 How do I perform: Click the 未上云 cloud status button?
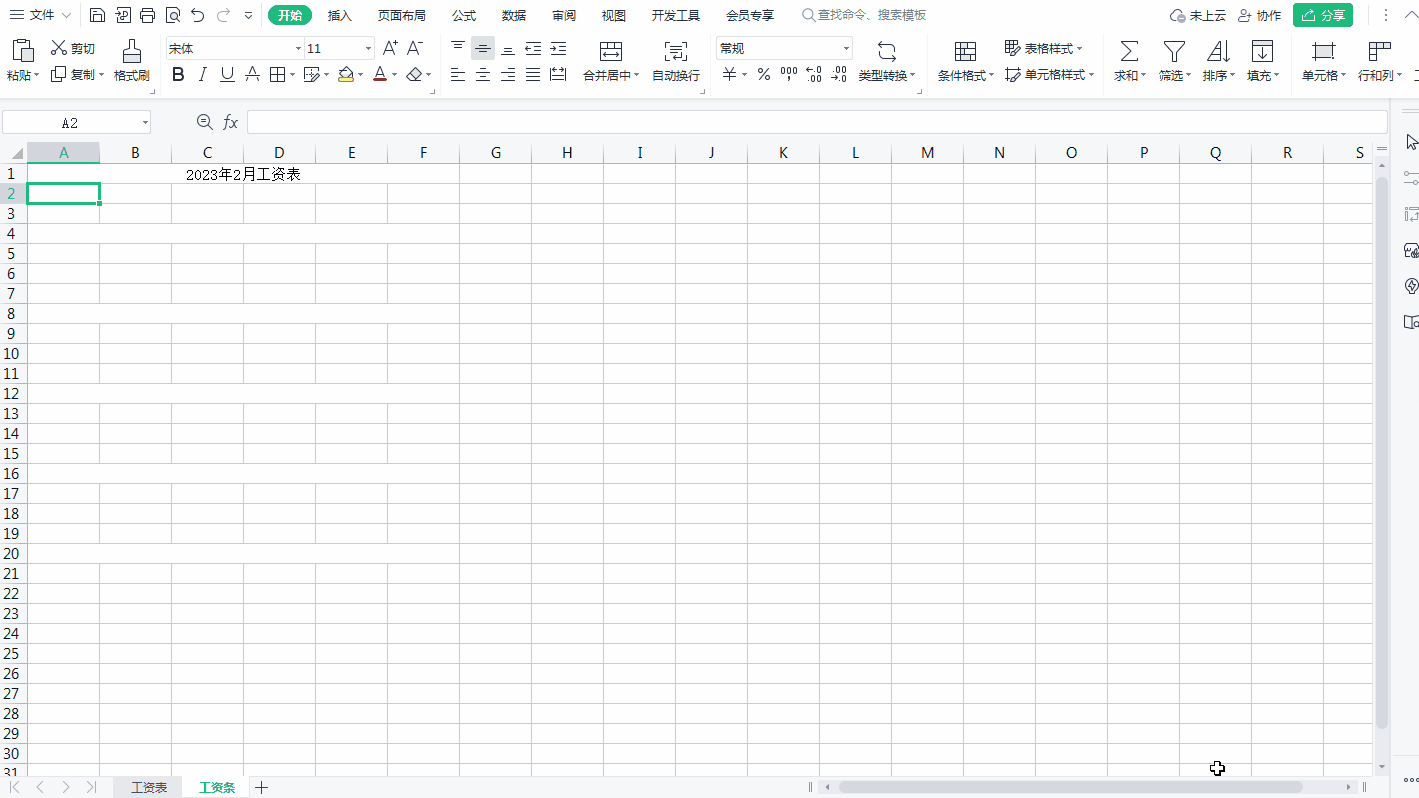(x=1198, y=15)
